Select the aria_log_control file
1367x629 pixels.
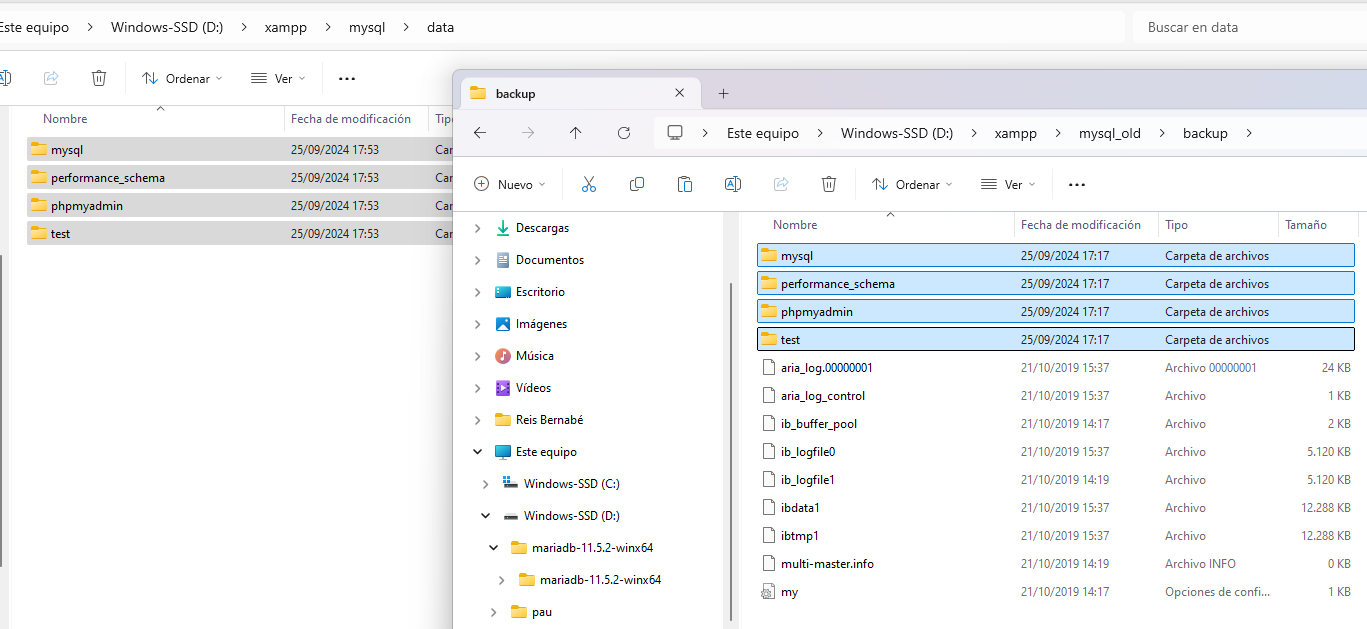point(1056,396)
